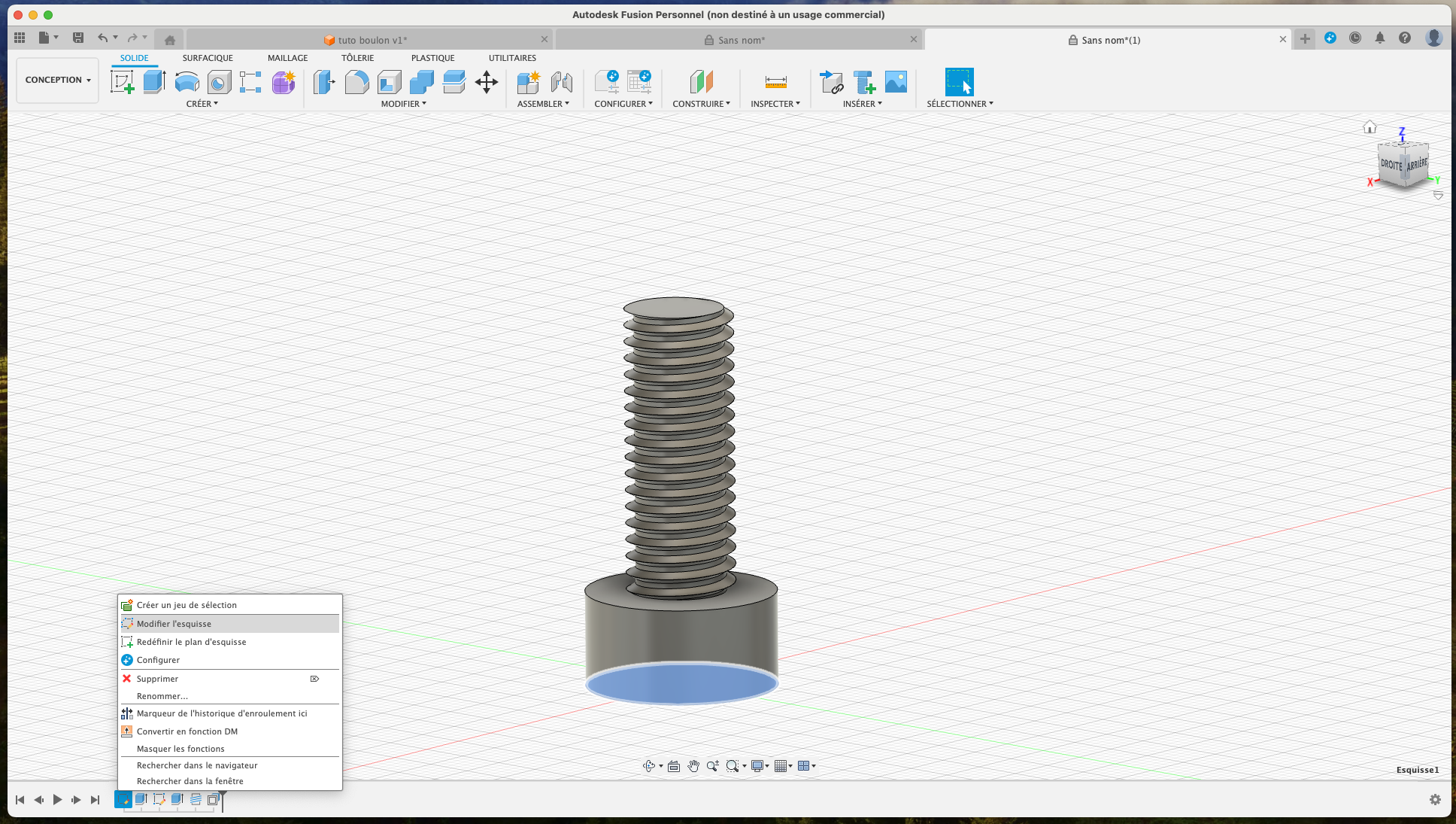Expand the ASSEMBLER menu
Image resolution: width=1456 pixels, height=824 pixels.
click(x=543, y=104)
